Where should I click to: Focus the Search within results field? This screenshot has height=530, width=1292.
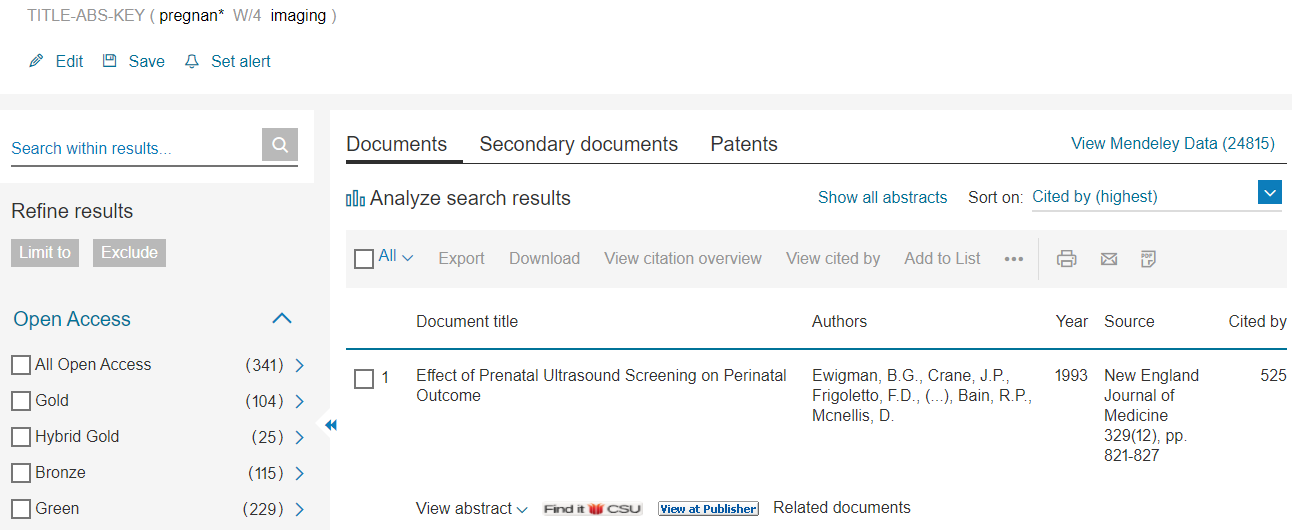tap(135, 148)
